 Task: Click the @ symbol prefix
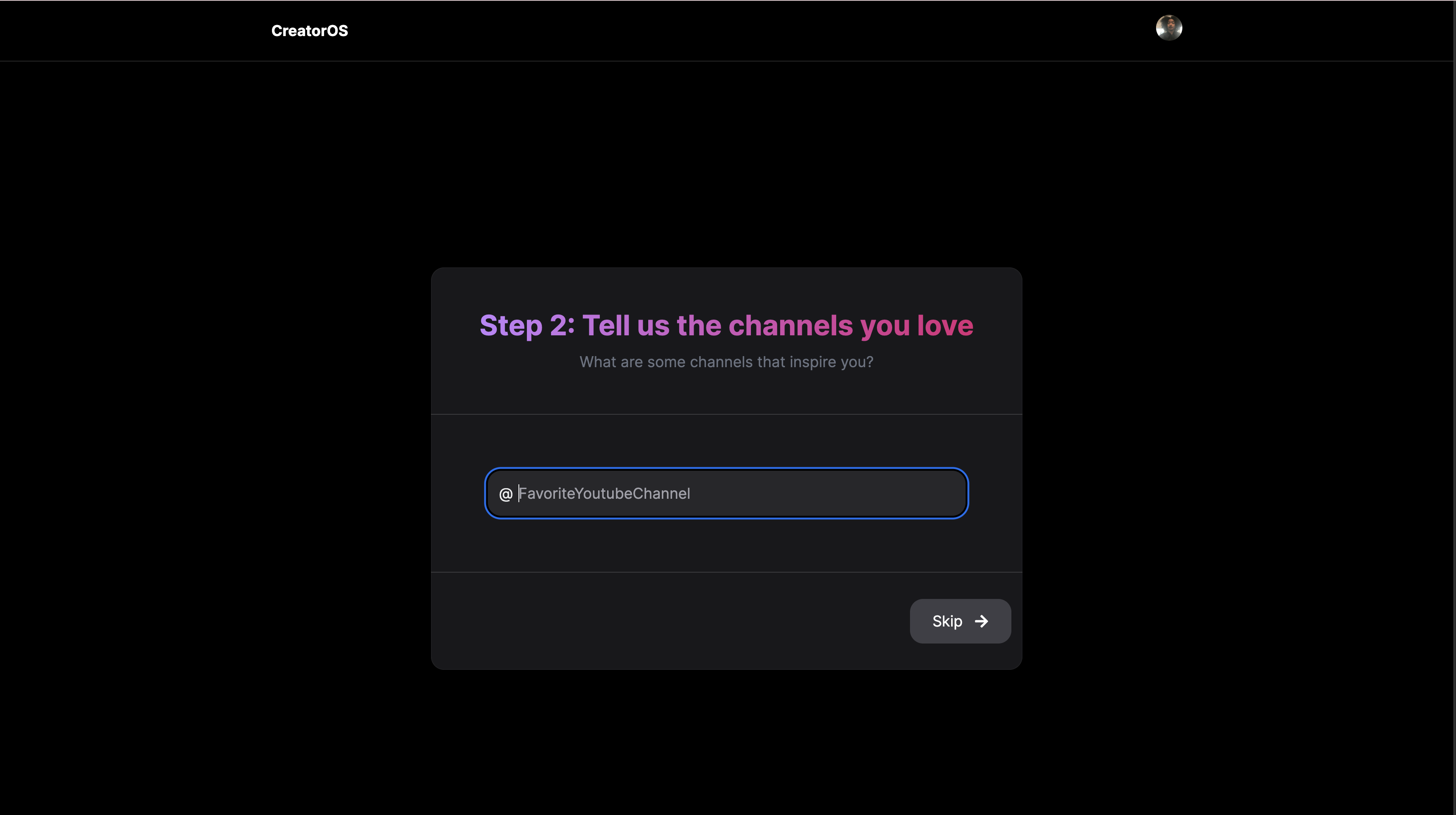click(x=505, y=494)
